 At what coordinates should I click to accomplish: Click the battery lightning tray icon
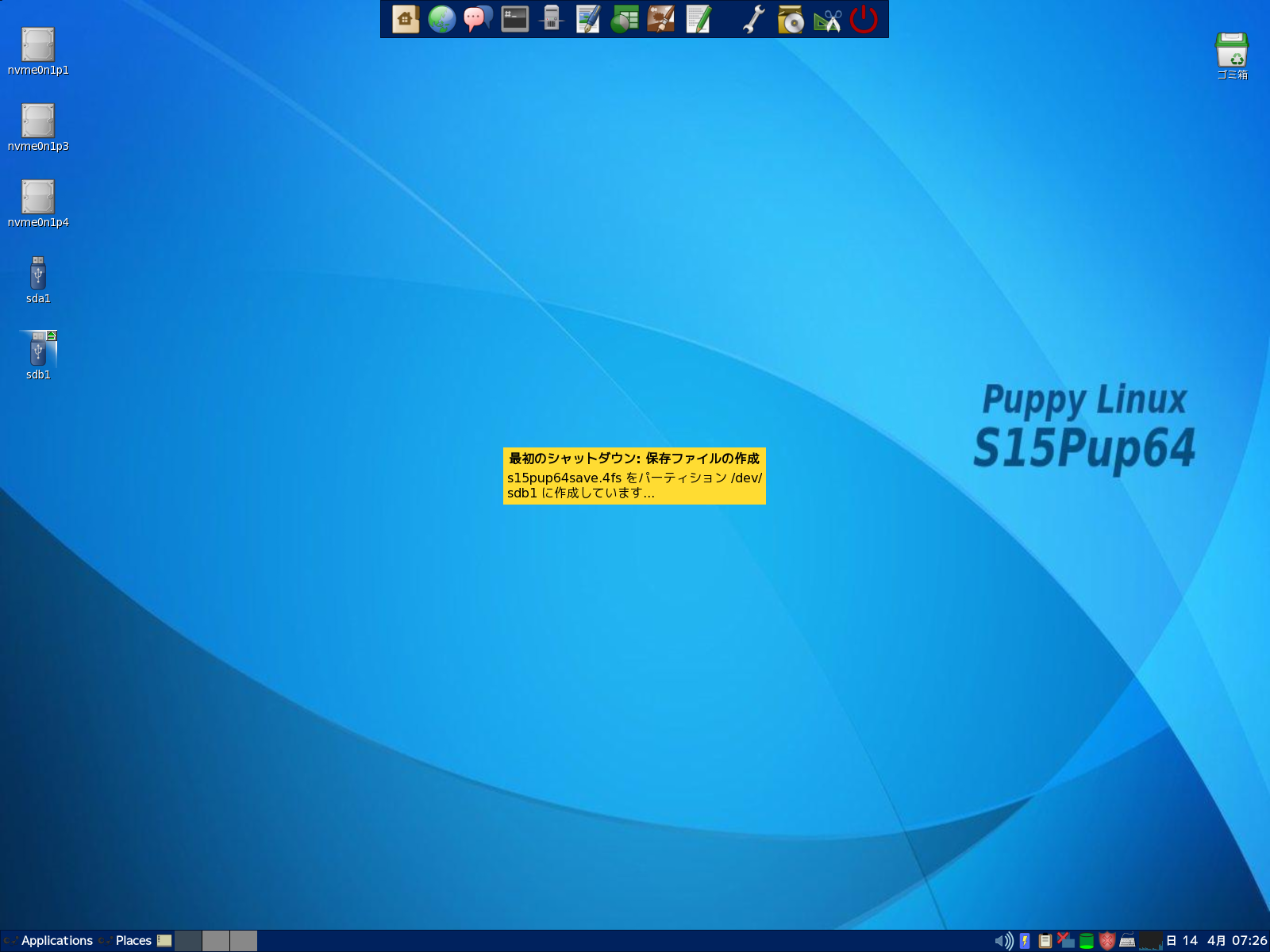point(1025,941)
